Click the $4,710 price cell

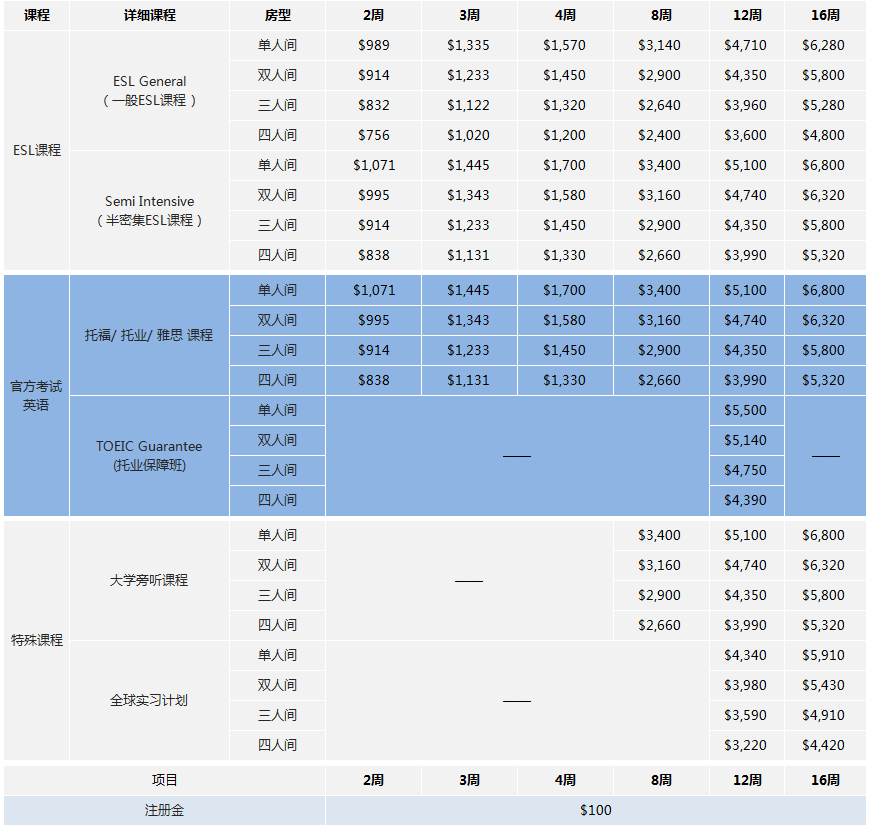[746, 45]
